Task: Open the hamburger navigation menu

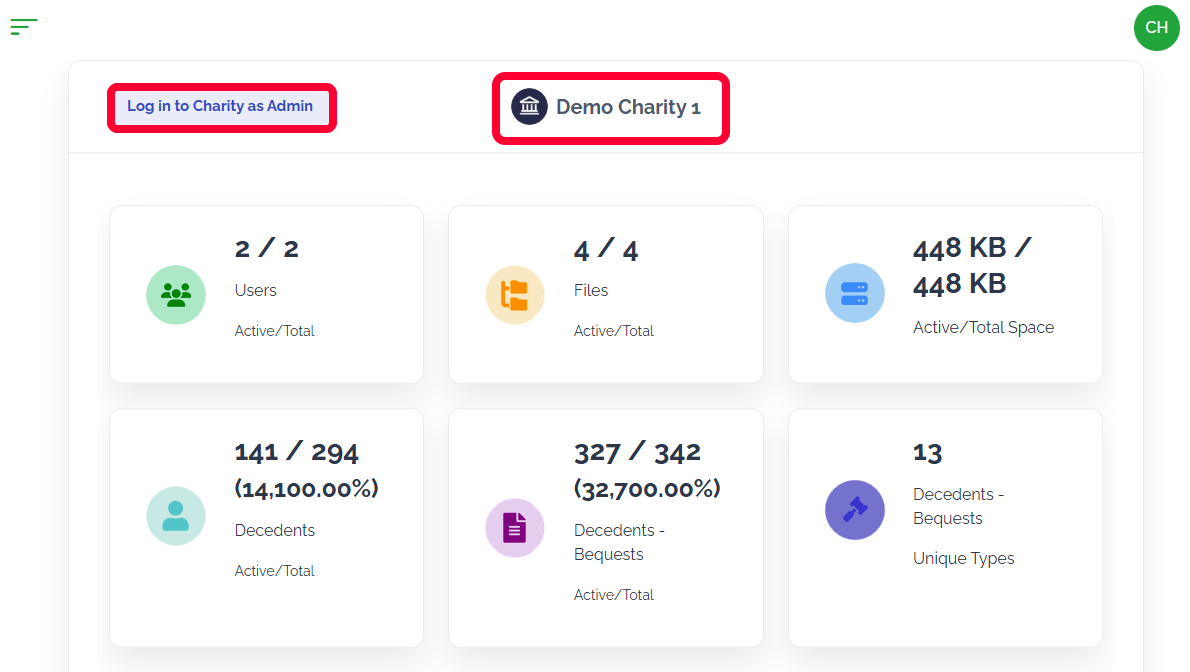Action: [24, 27]
